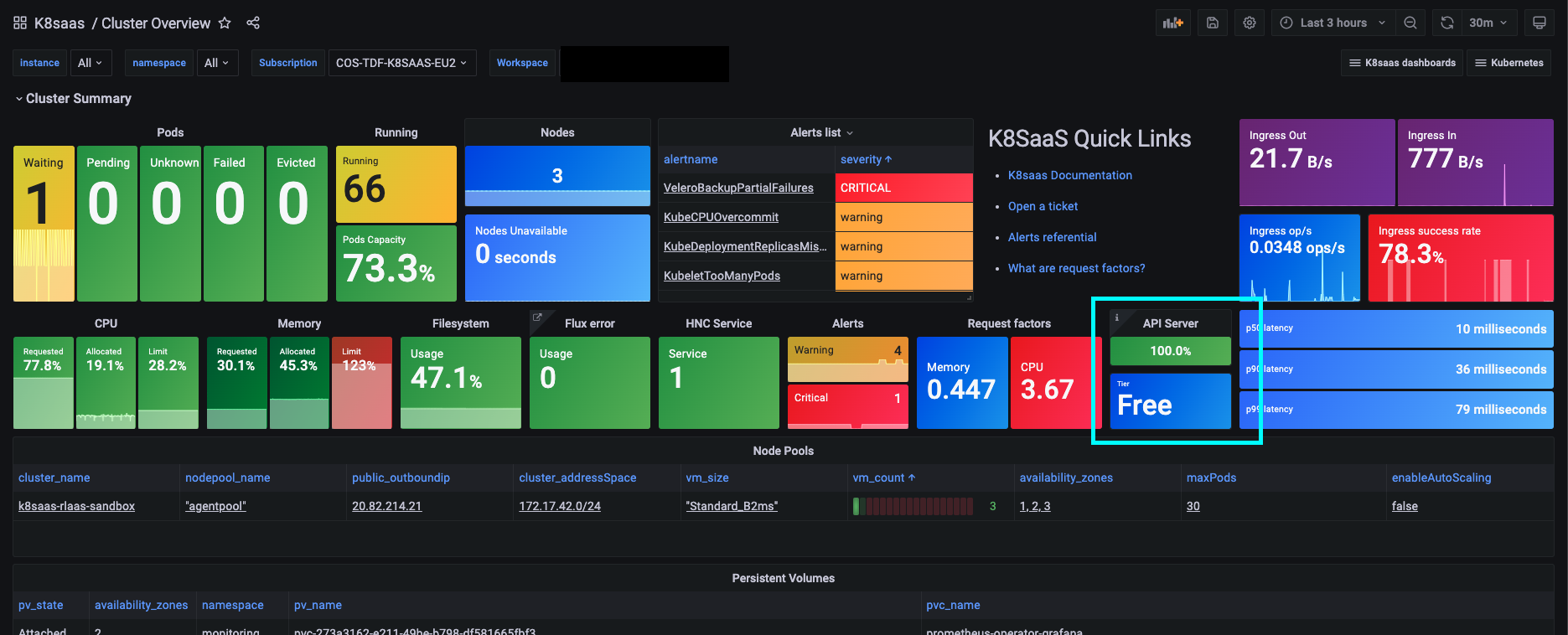Viewport: 1568px width, 635px height.
Task: Open the Last 3 hours time picker
Action: click(x=1334, y=23)
